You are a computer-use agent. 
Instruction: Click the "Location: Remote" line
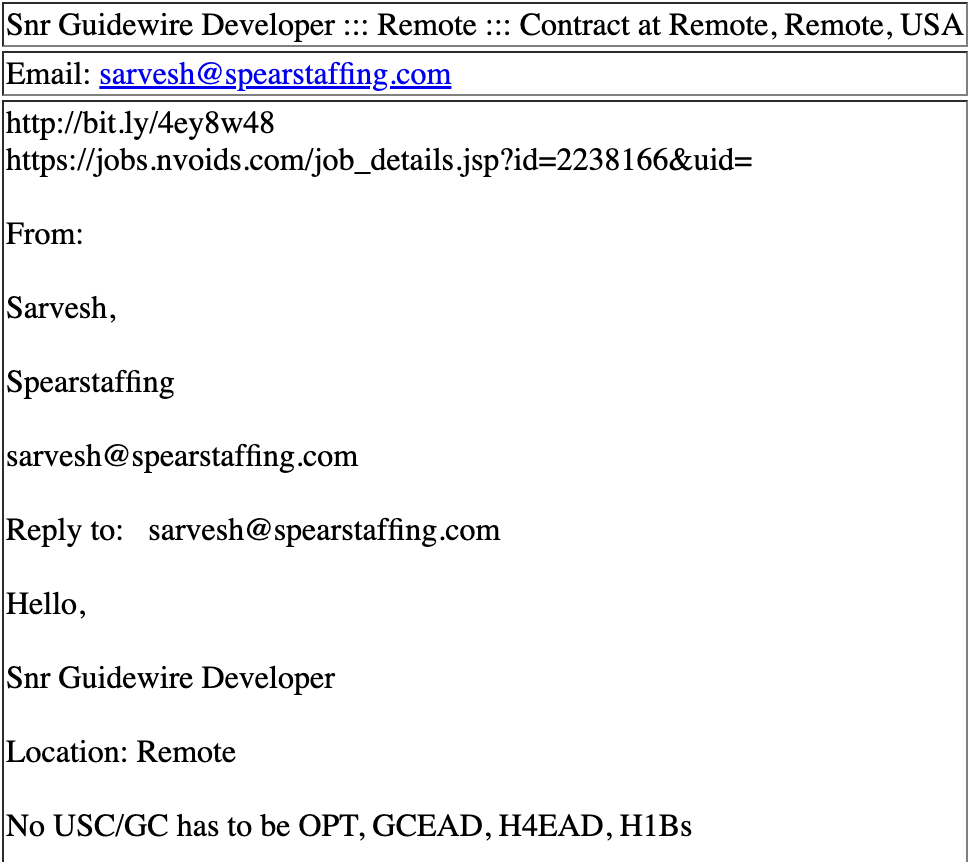[x=121, y=752]
